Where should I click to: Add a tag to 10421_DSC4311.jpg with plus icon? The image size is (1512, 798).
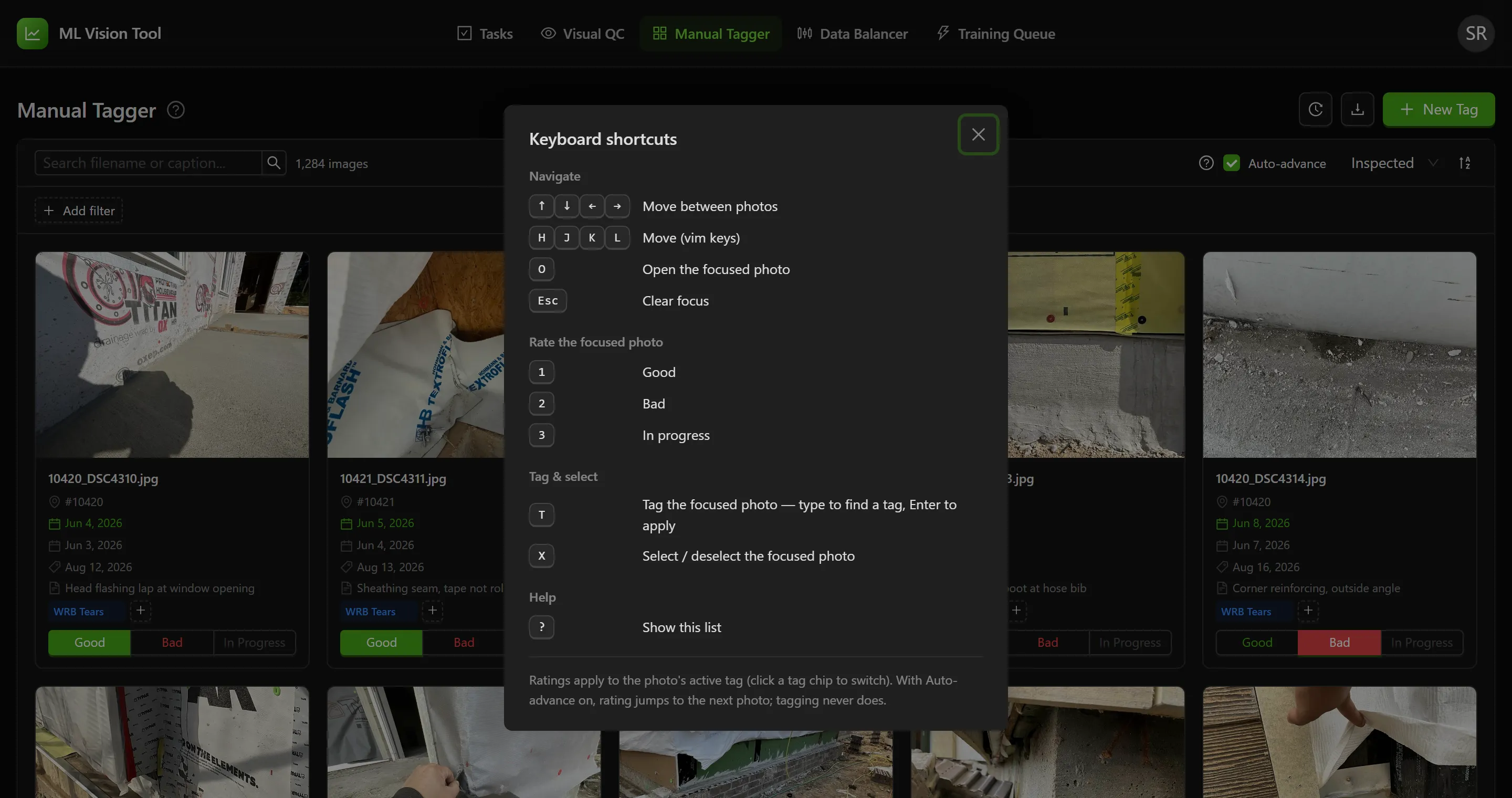(x=433, y=611)
